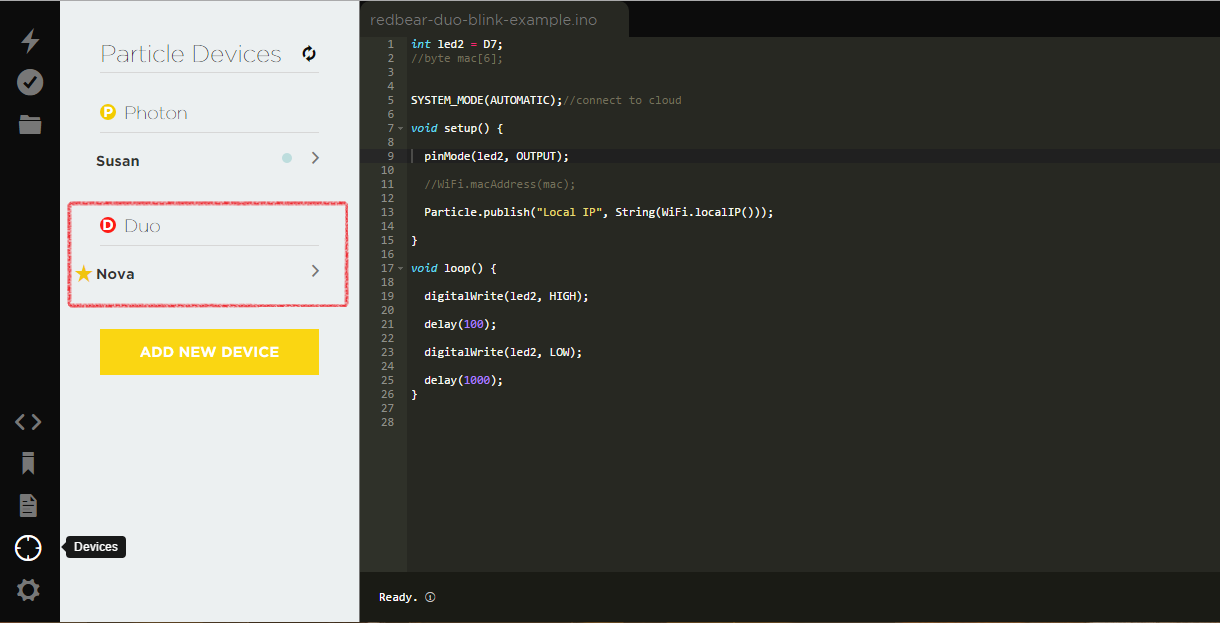Click line number 13 in gutter
1220x623 pixels.
pyautogui.click(x=387, y=212)
